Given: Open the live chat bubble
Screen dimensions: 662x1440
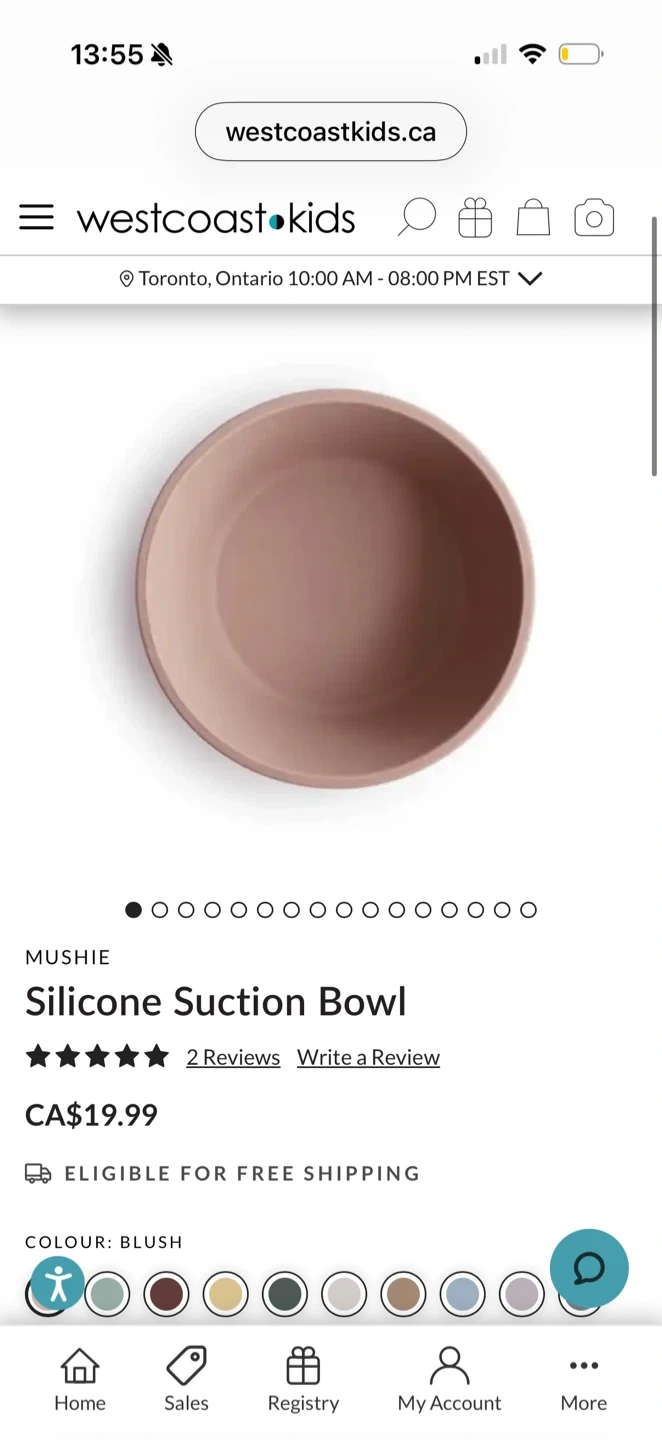Looking at the screenshot, I should tap(589, 1268).
